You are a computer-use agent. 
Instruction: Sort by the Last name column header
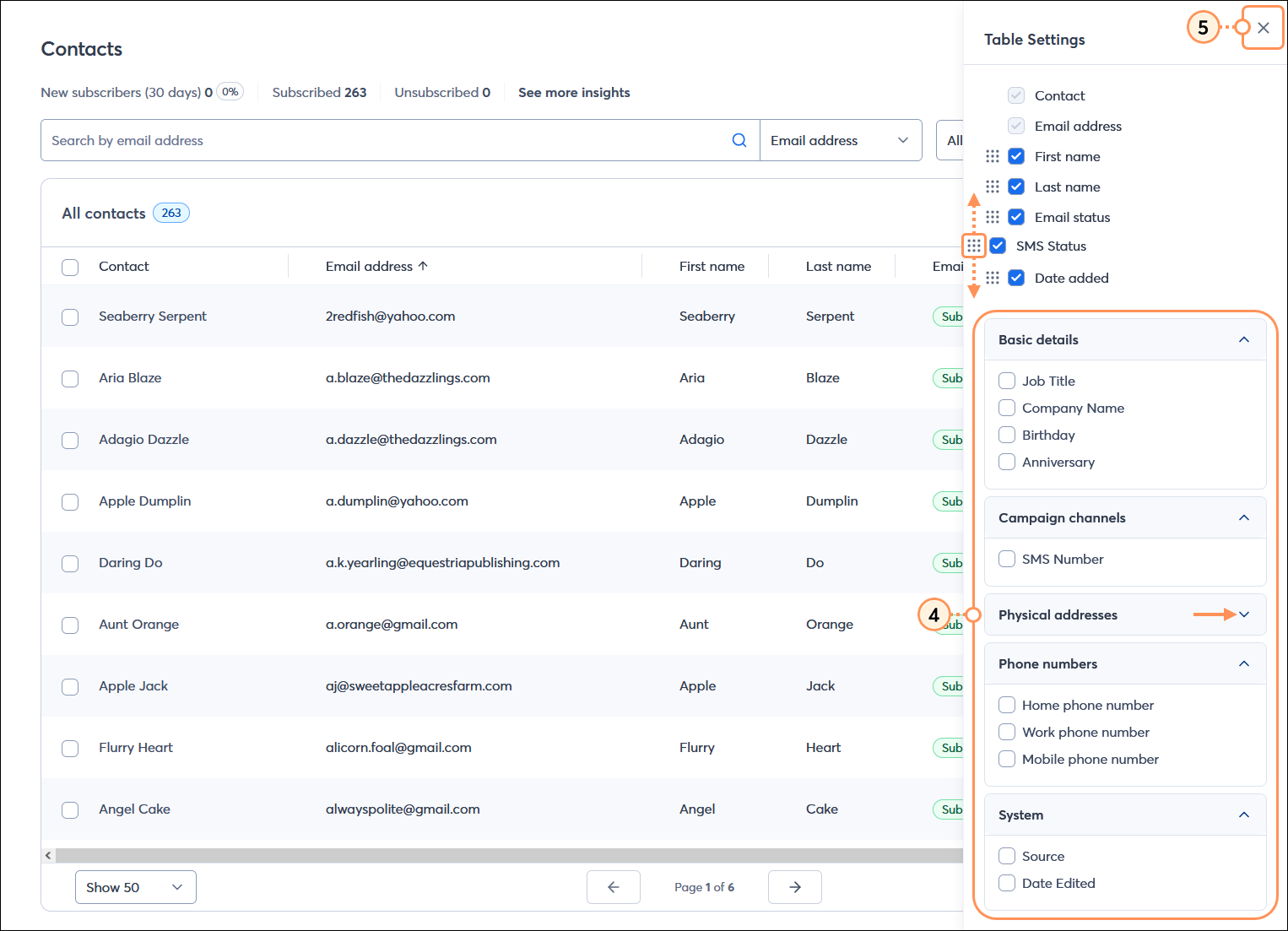pyautogui.click(x=838, y=266)
